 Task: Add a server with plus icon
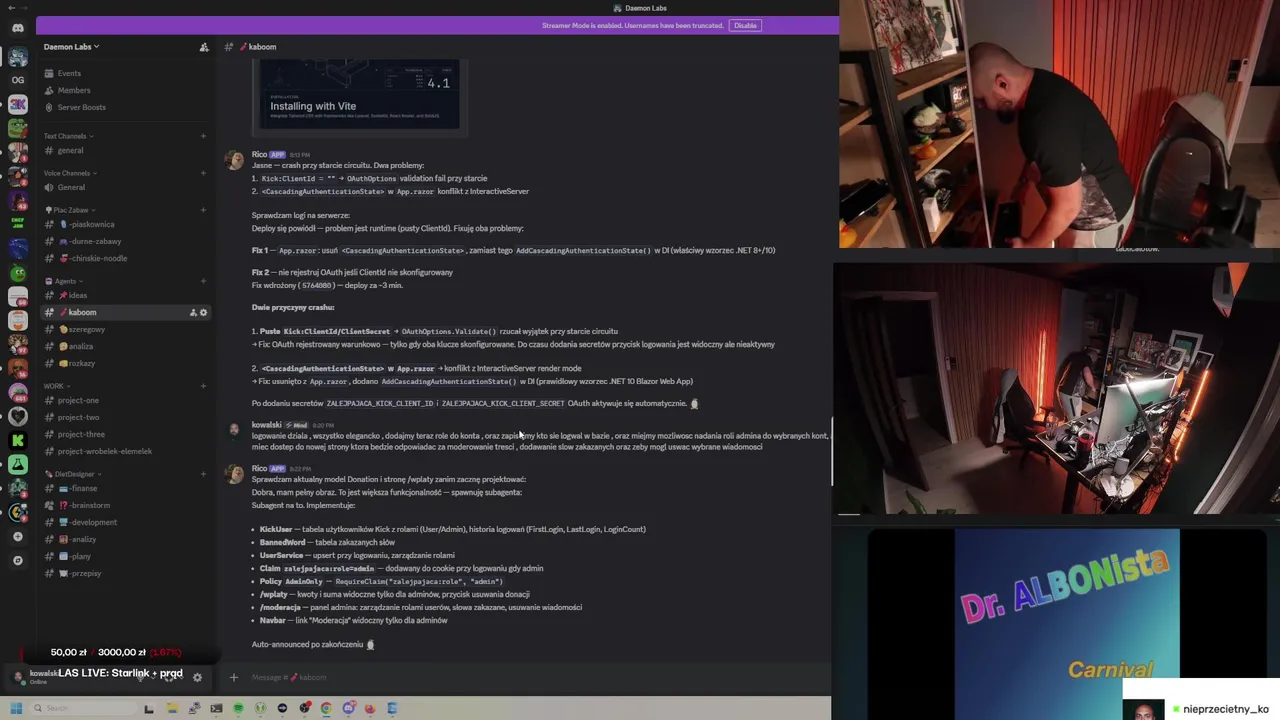18,537
